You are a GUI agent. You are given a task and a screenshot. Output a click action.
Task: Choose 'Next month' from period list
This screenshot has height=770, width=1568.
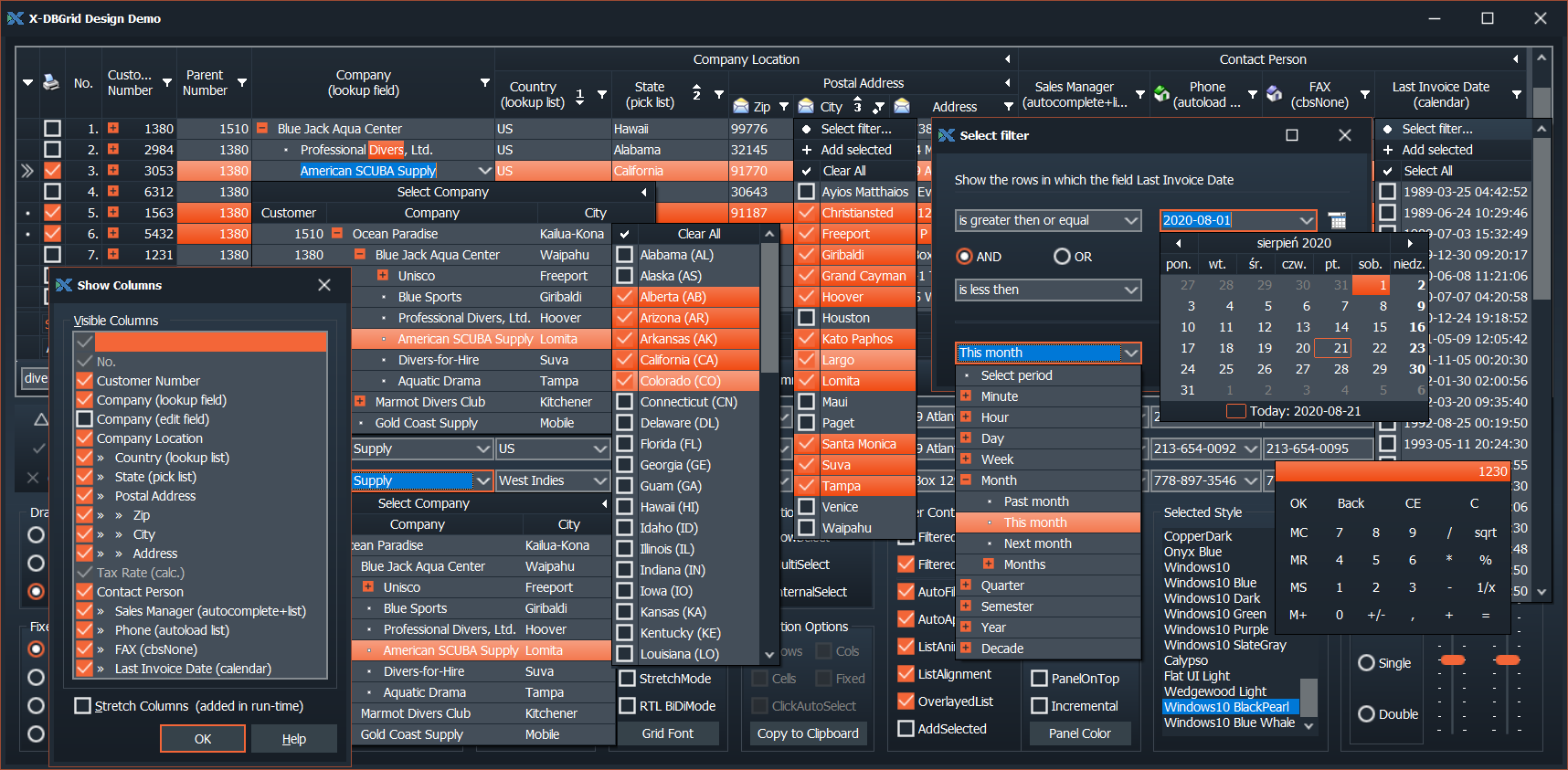pyautogui.click(x=1037, y=543)
